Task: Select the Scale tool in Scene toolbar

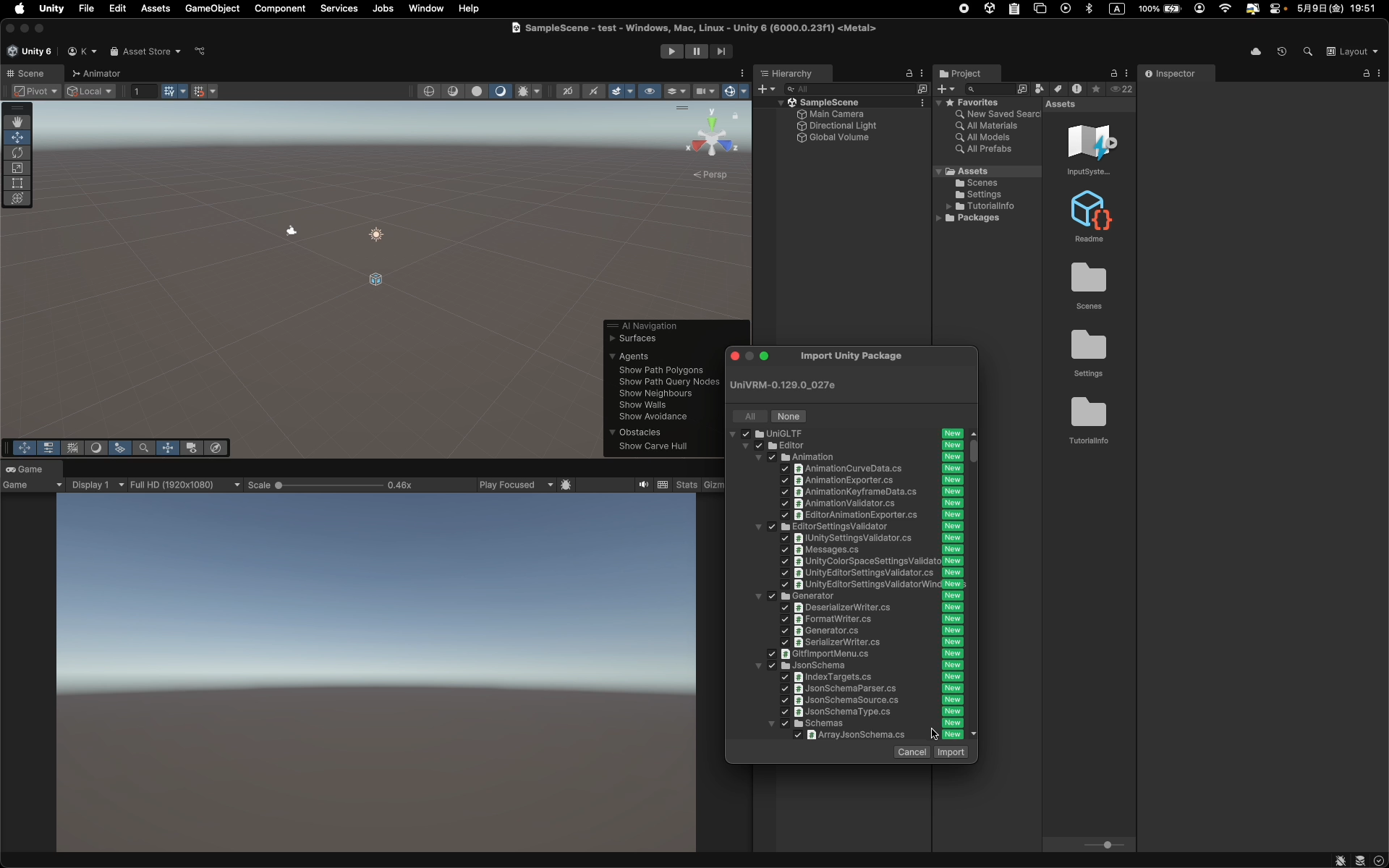Action: [x=17, y=168]
